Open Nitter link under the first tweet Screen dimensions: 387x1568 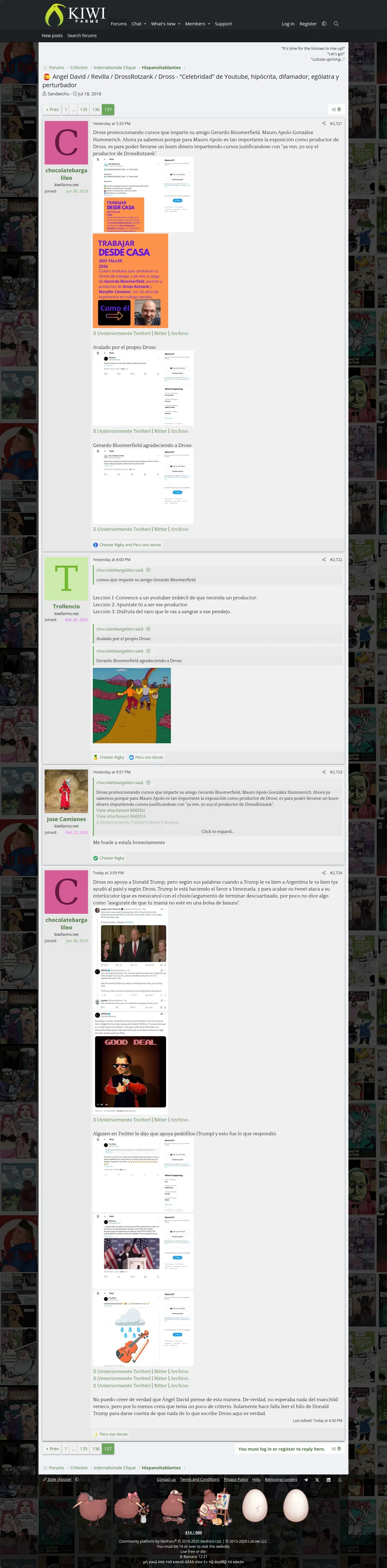click(x=160, y=333)
